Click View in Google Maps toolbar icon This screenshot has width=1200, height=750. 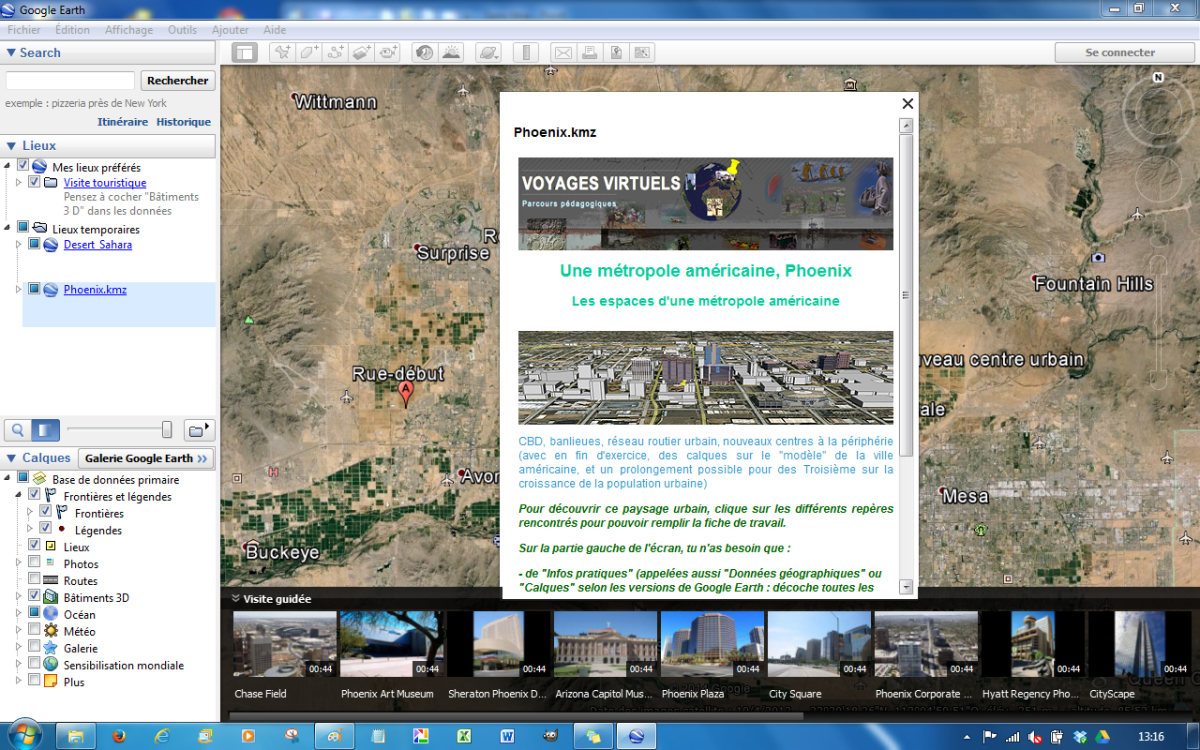tap(642, 52)
